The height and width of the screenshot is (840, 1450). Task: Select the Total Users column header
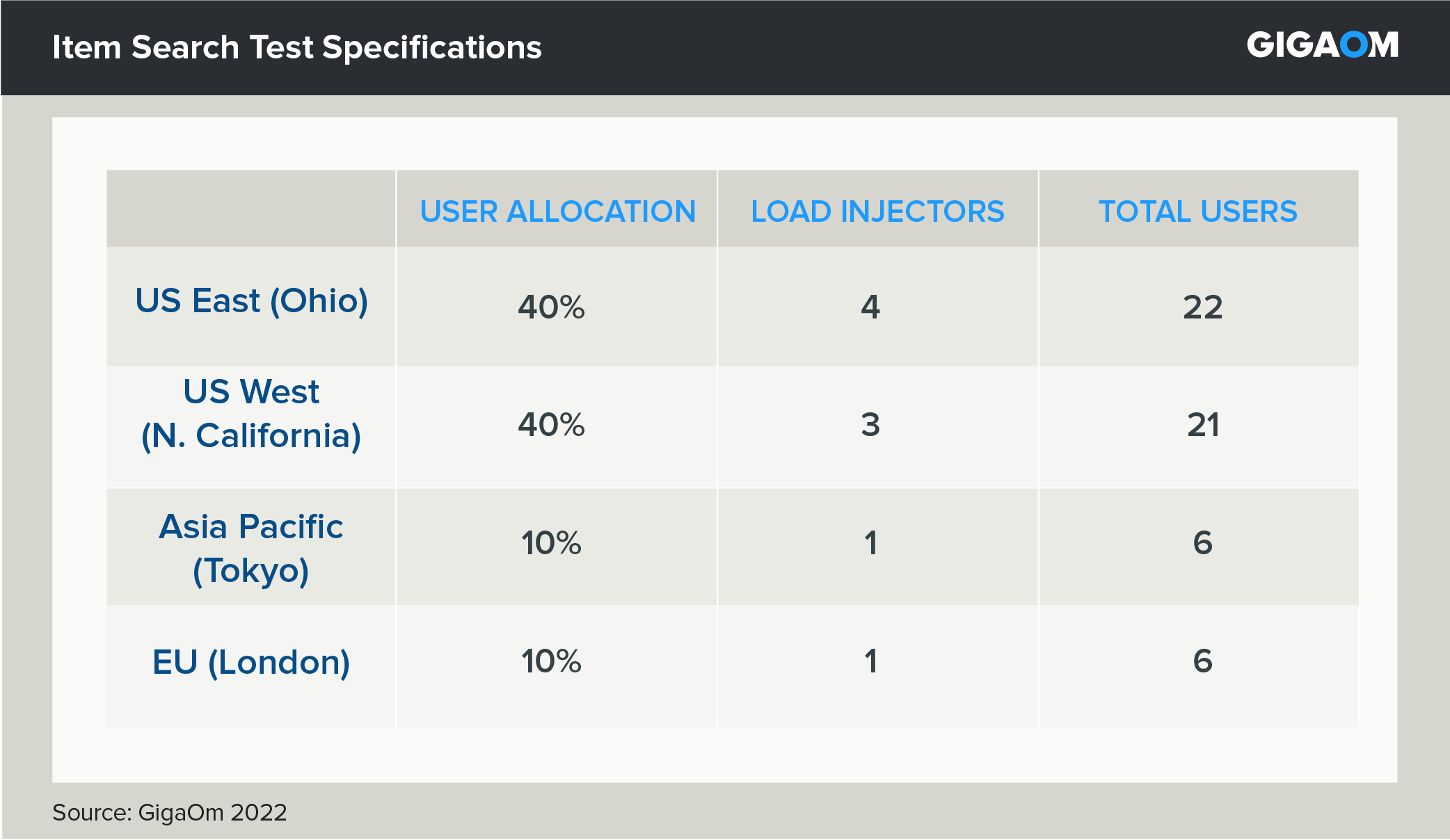click(x=1198, y=211)
